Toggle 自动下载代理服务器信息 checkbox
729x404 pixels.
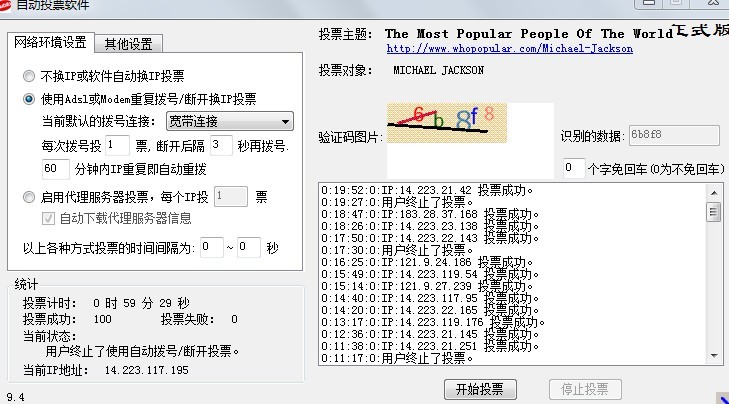48,219
